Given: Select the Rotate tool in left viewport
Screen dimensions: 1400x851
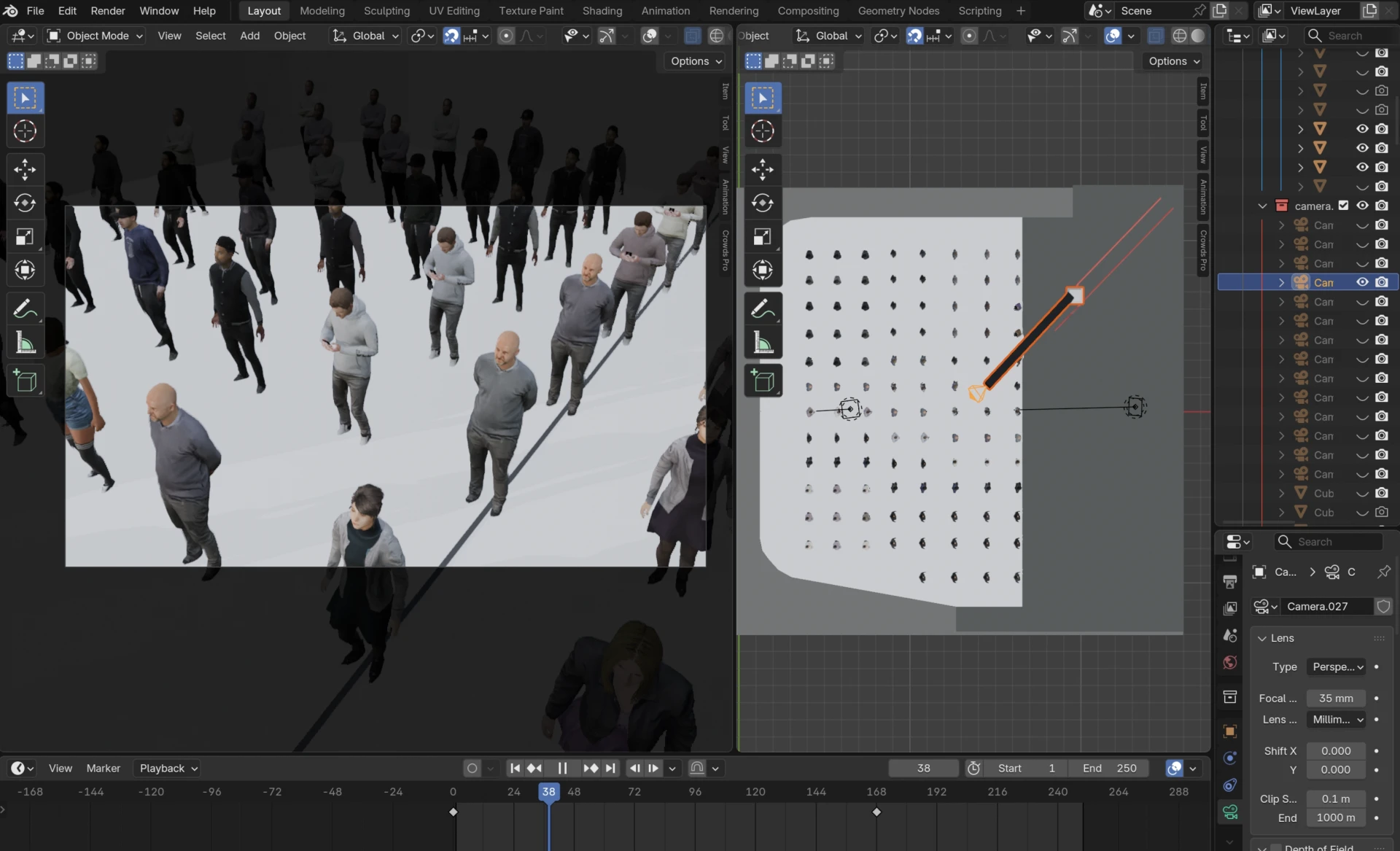Looking at the screenshot, I should [25, 203].
